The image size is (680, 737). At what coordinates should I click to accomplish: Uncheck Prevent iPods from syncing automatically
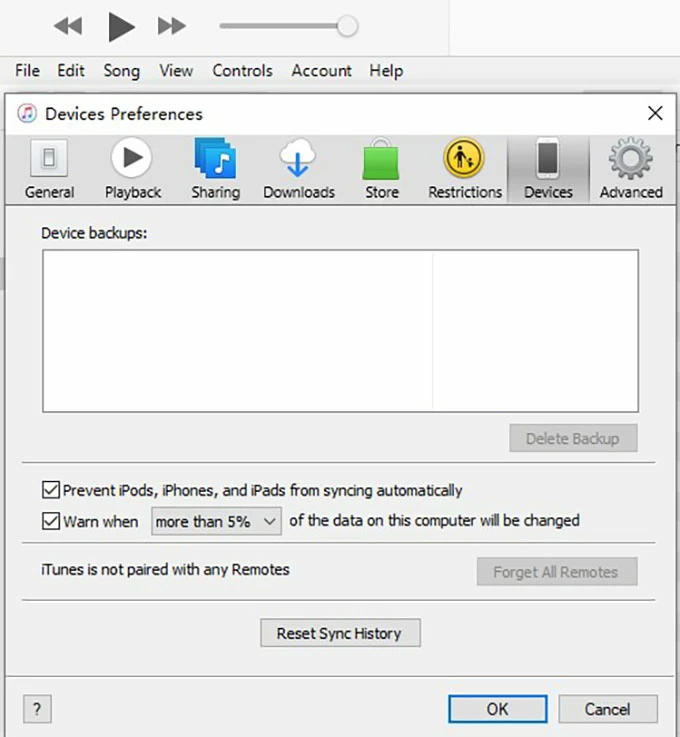(51, 491)
